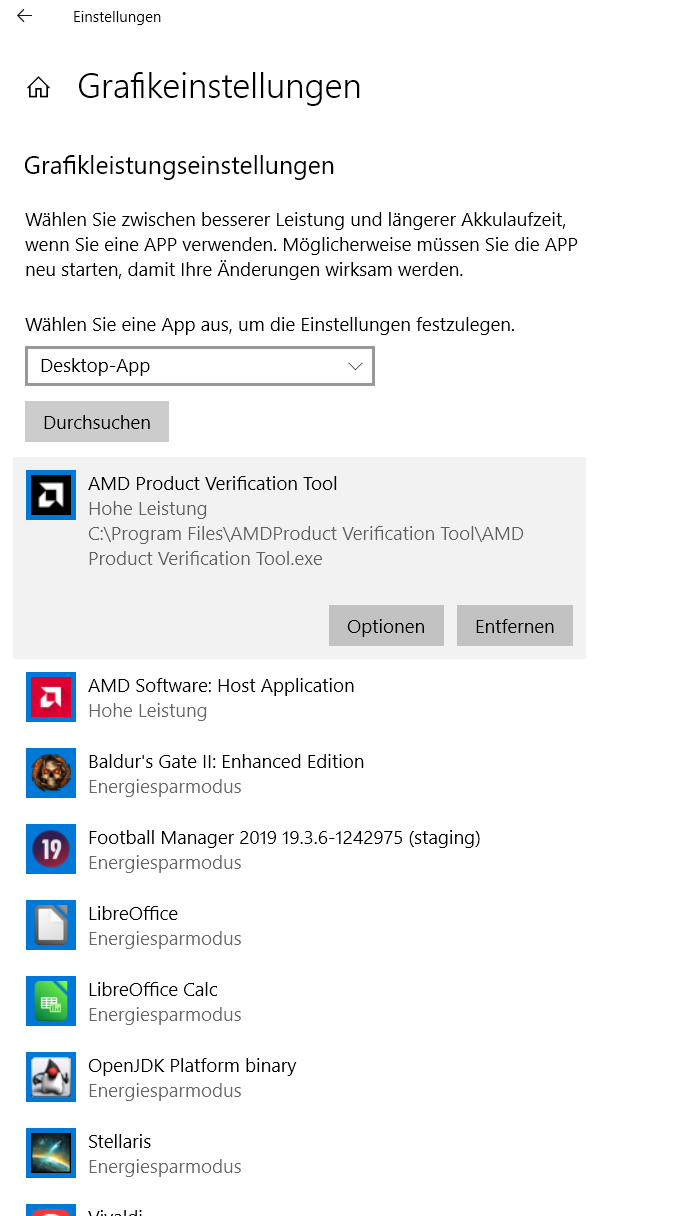
Task: Select the Football Manager 2019 entry
Action: (x=299, y=849)
